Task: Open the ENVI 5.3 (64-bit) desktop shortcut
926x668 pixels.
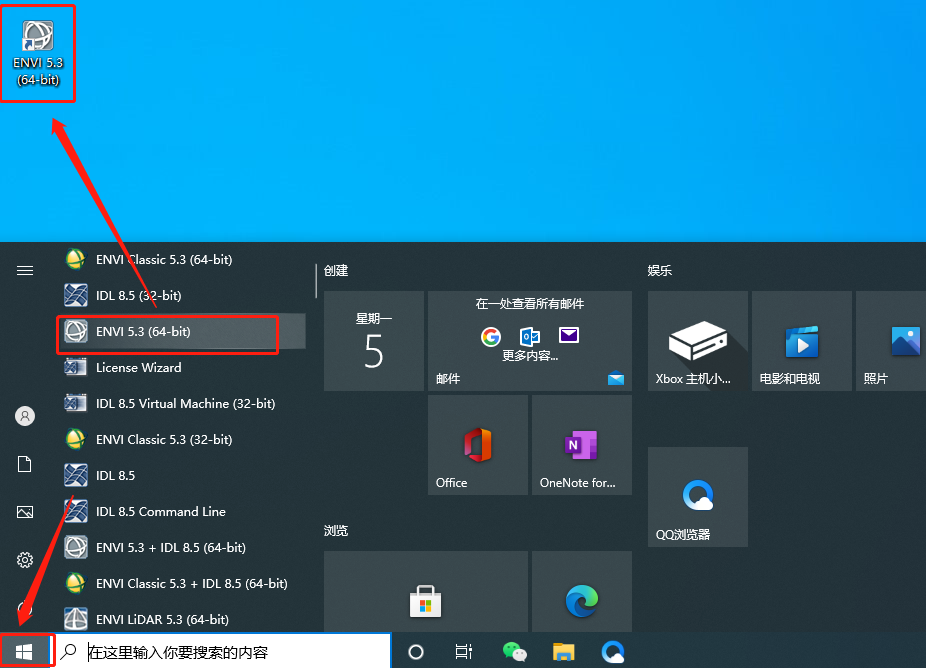Action: 38,53
